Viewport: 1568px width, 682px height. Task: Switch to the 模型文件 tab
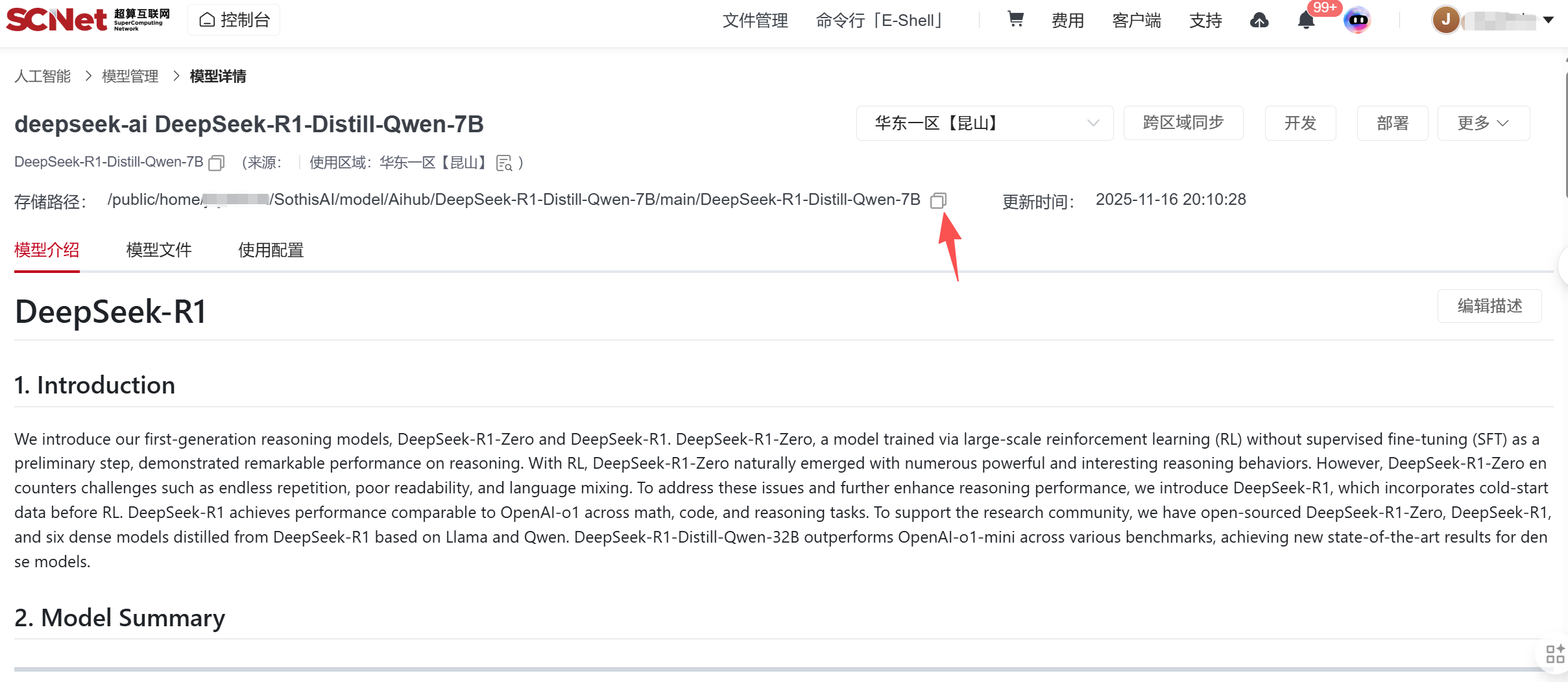[x=159, y=250]
